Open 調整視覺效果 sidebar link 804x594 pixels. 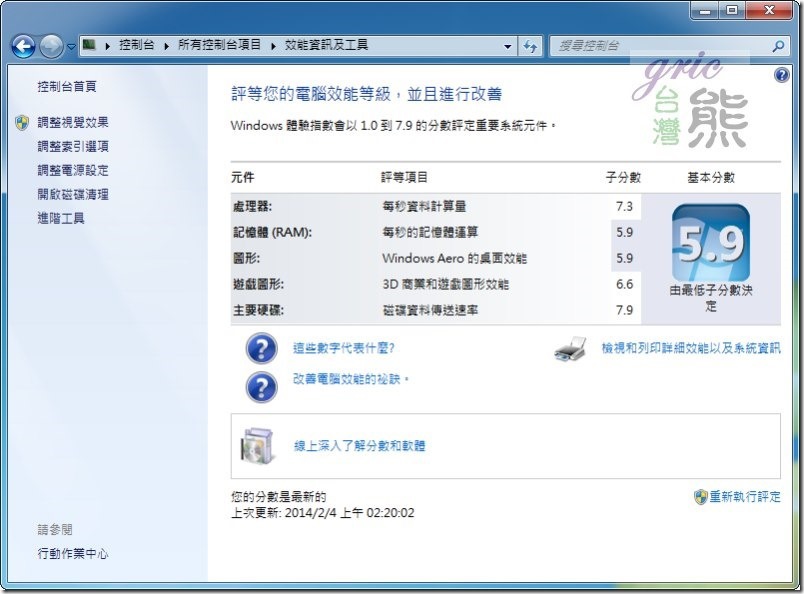point(73,122)
